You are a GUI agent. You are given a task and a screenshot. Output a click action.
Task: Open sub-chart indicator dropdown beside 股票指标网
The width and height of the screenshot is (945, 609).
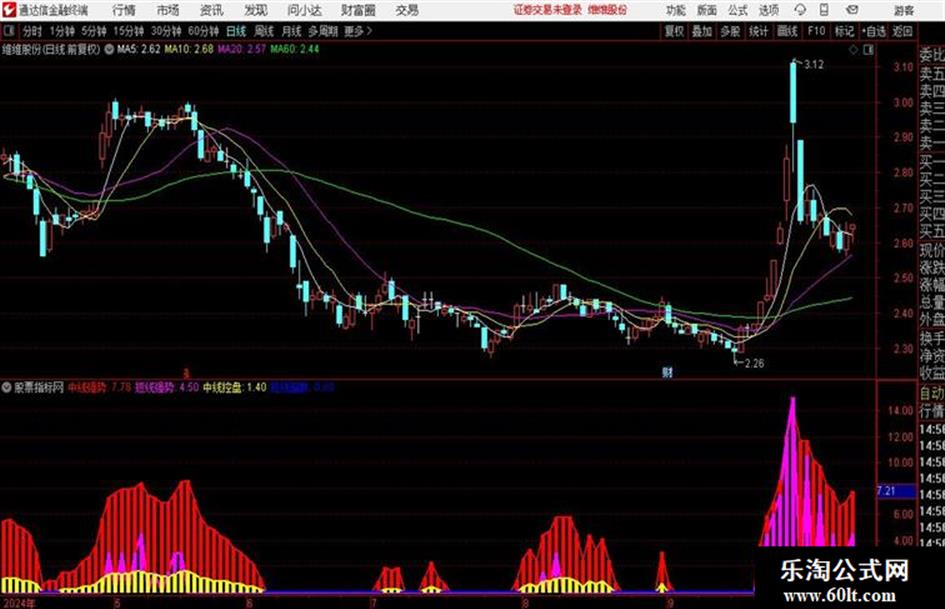coord(7,388)
